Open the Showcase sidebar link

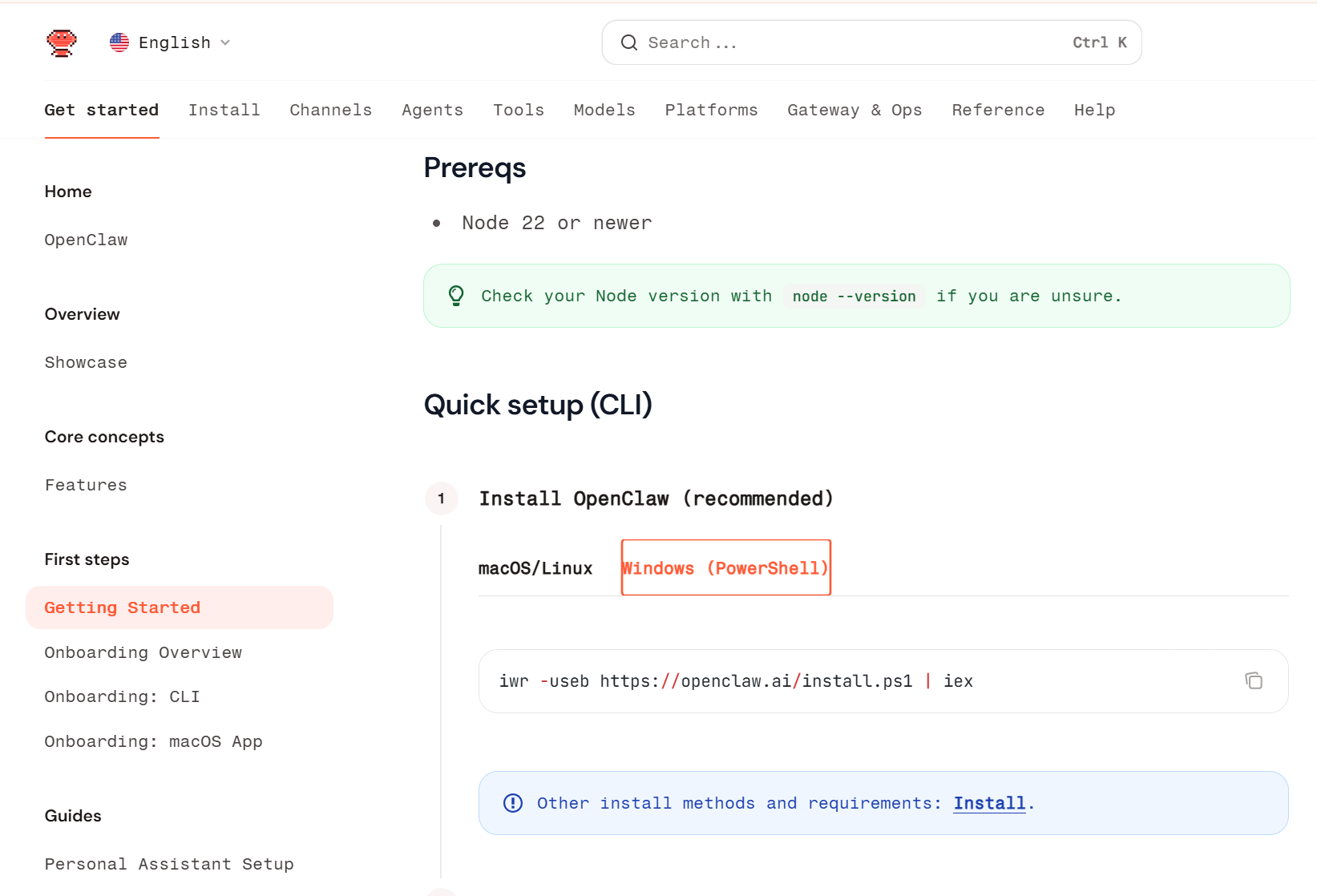[87, 362]
